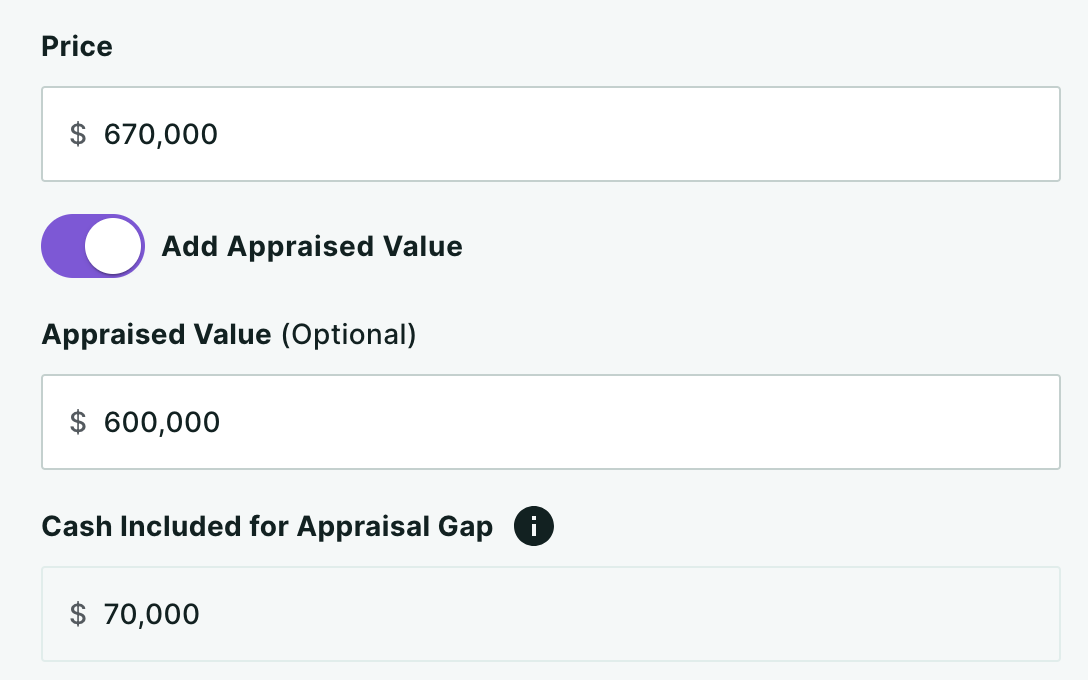This screenshot has height=680, width=1088.
Task: Focus the Price input field
Action: [551, 134]
